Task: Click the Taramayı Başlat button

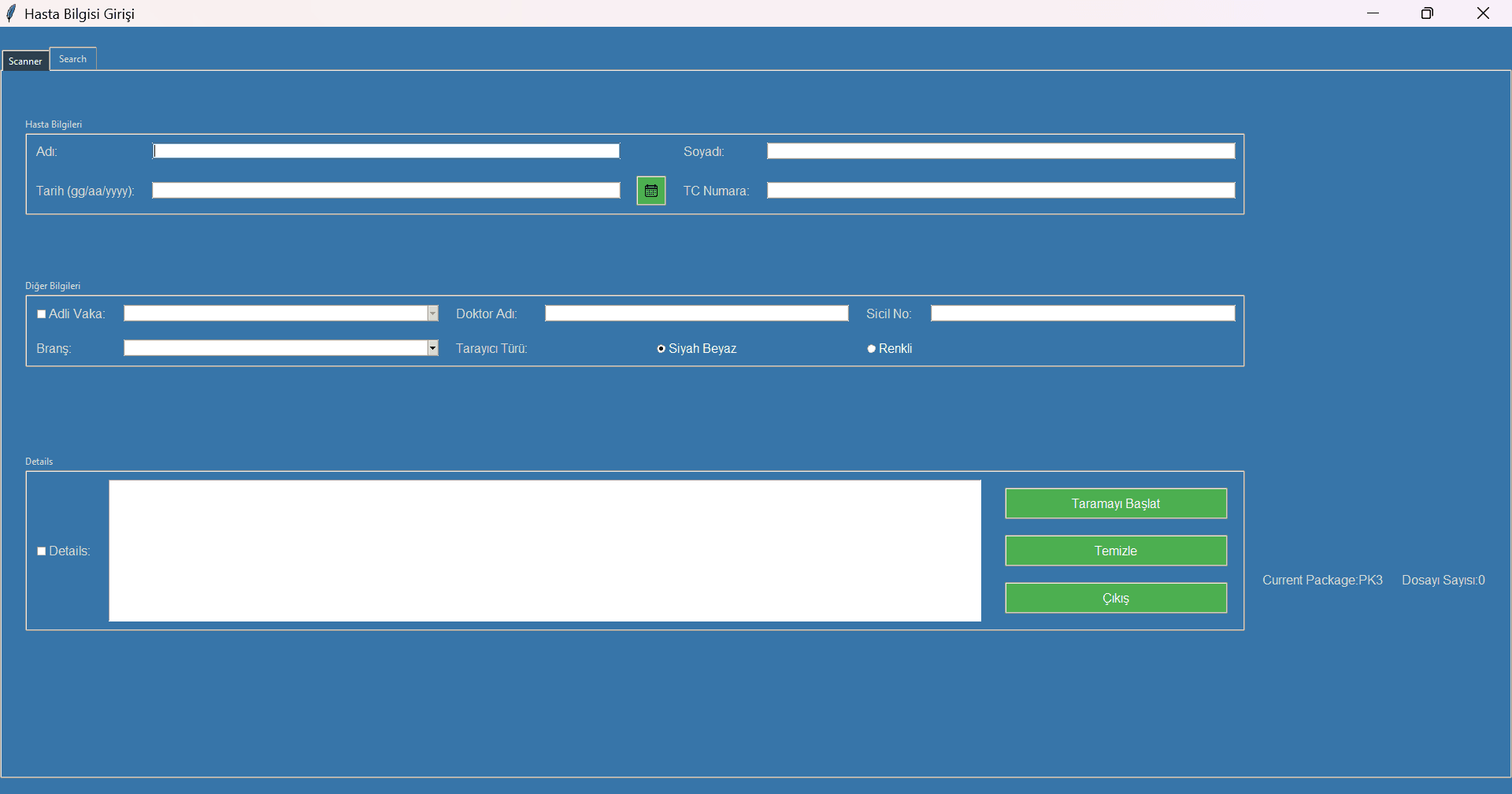Action: pyautogui.click(x=1115, y=503)
